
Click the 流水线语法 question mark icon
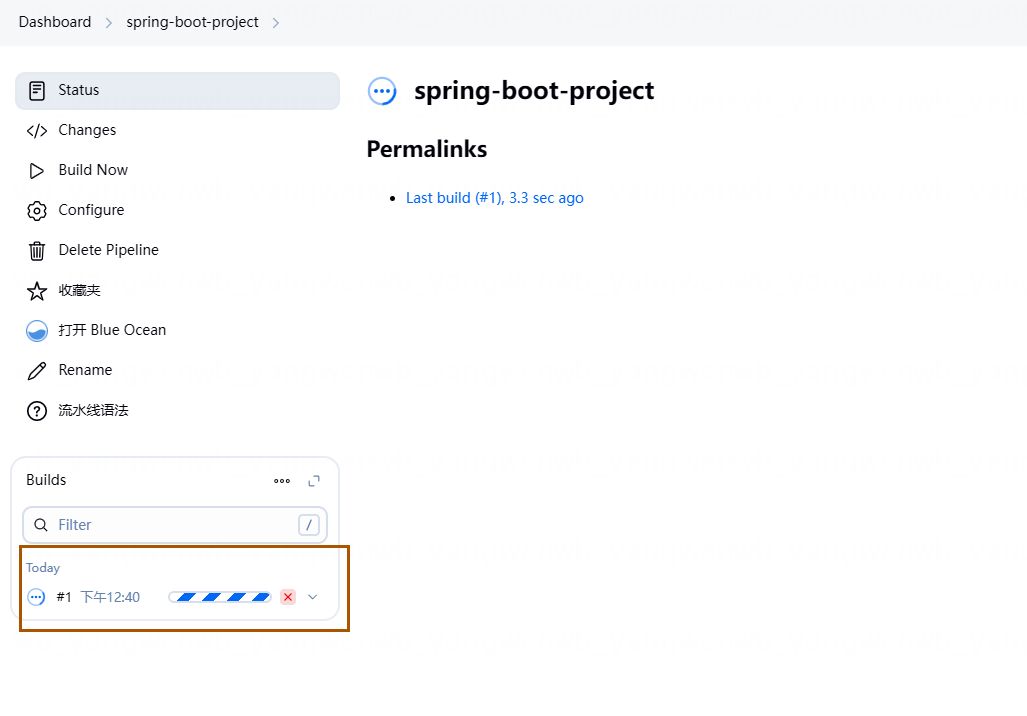pyautogui.click(x=37, y=411)
